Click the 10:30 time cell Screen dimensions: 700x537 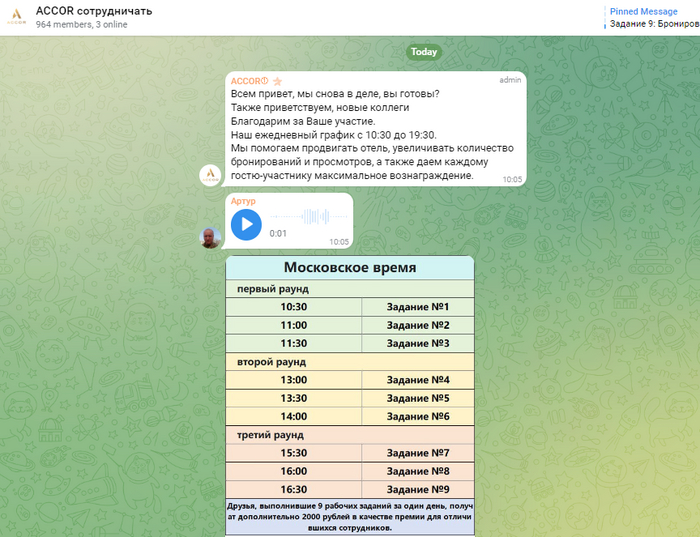pyautogui.click(x=294, y=307)
